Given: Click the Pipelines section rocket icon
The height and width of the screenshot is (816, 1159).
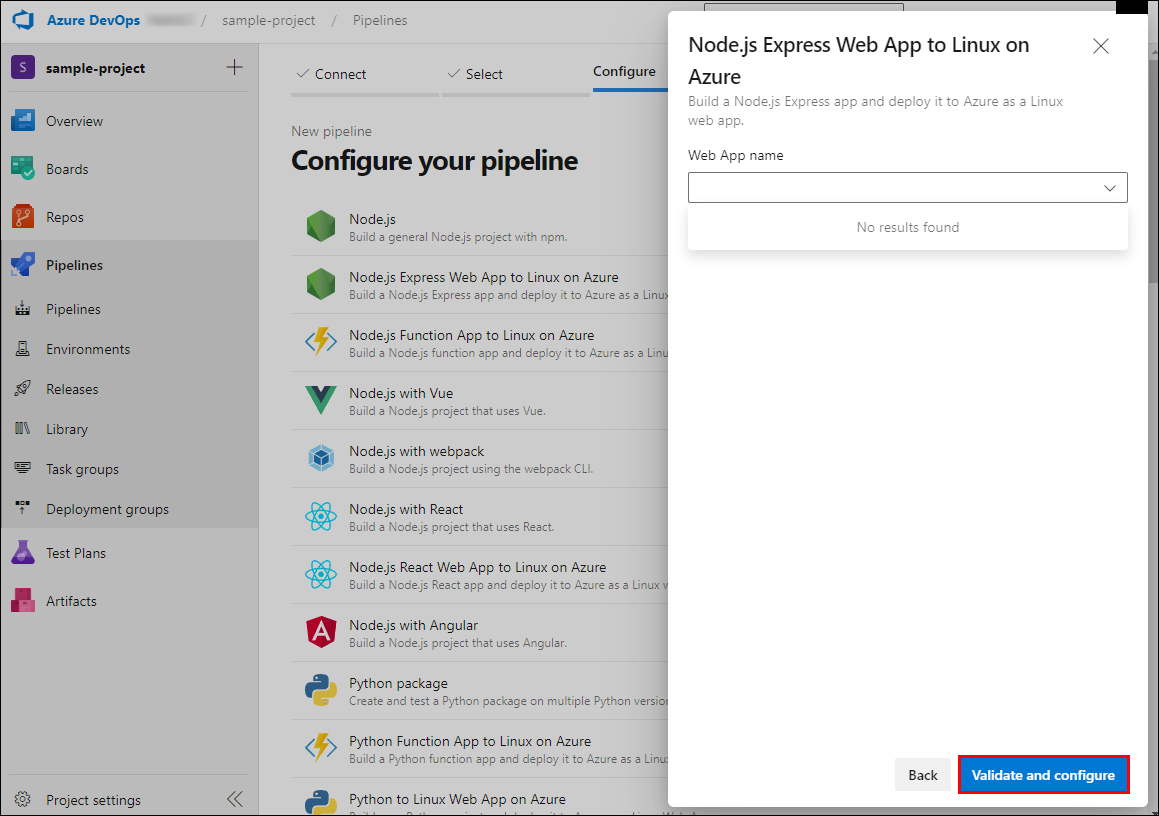Looking at the screenshot, I should coord(23,265).
